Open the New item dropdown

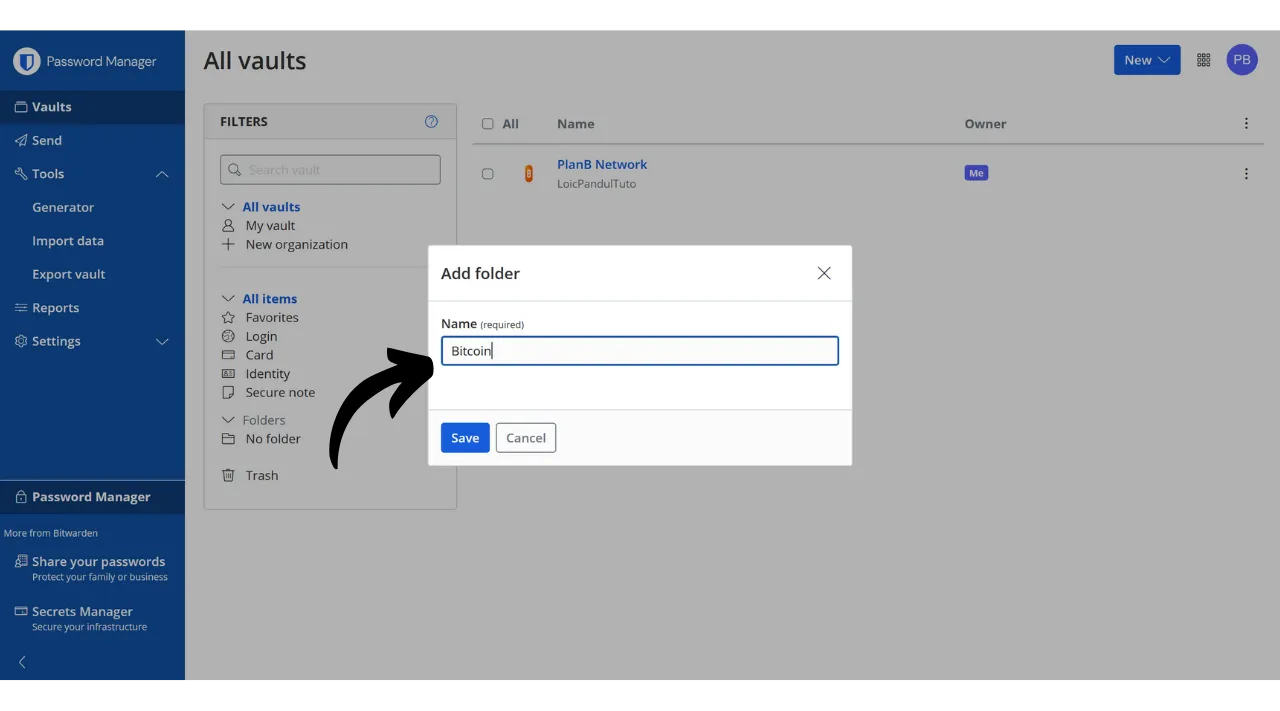pos(1146,60)
